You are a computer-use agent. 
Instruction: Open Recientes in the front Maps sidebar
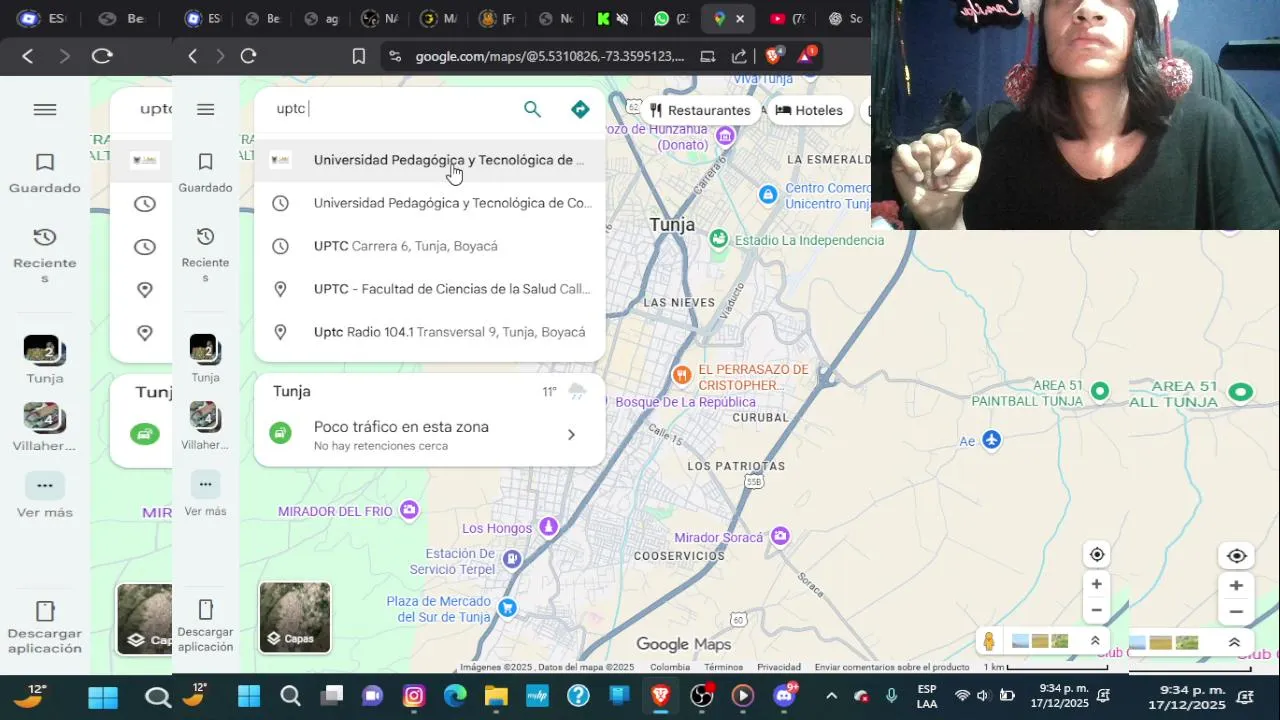click(205, 254)
